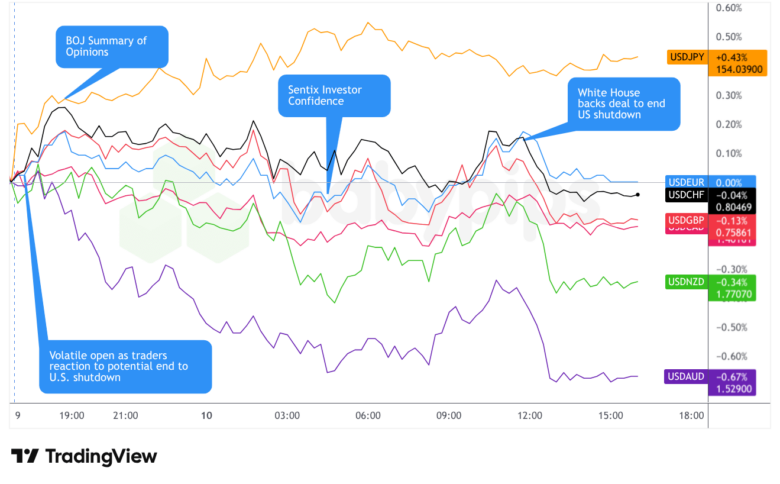This screenshot has height=484, width=780.
Task: Click the 12:00 time axis label
Action: tap(530, 414)
